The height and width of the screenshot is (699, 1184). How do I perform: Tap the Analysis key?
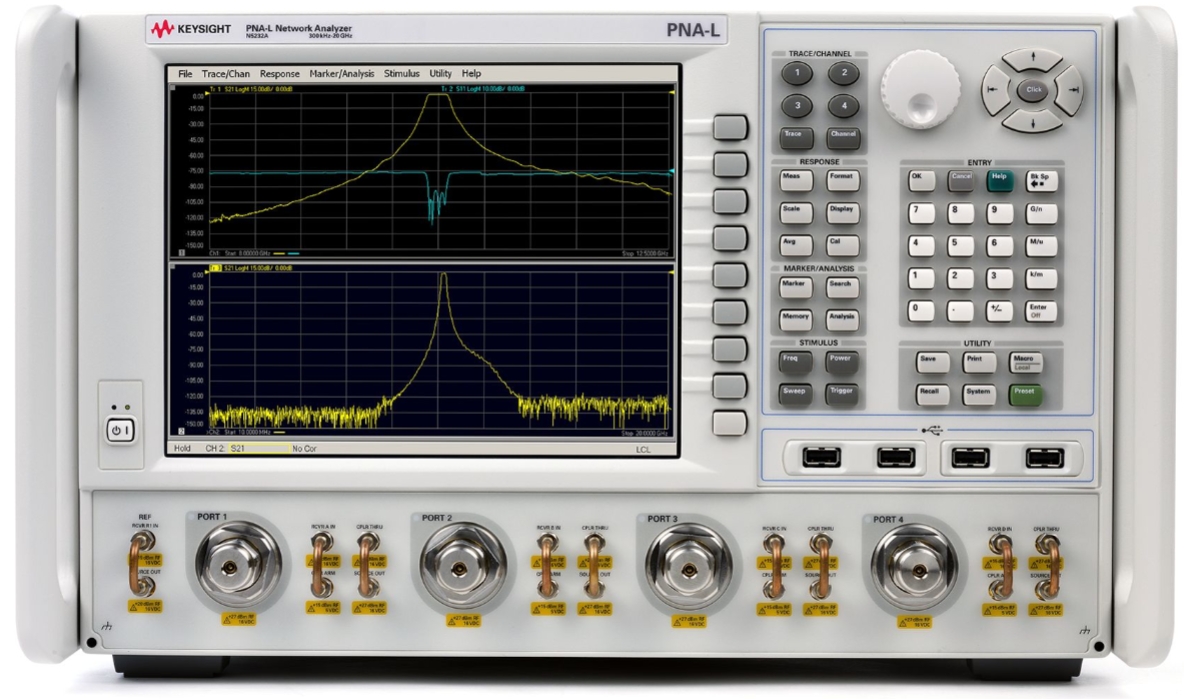click(842, 319)
